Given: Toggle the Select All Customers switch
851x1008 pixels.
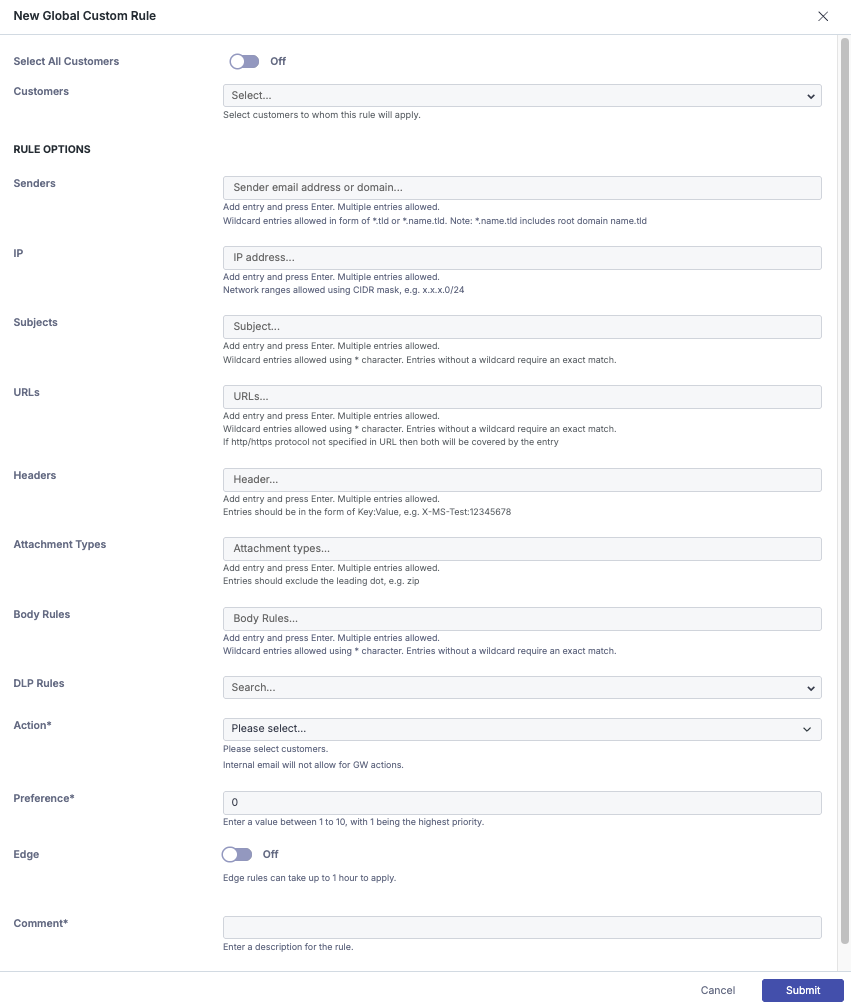Looking at the screenshot, I should coord(244,62).
